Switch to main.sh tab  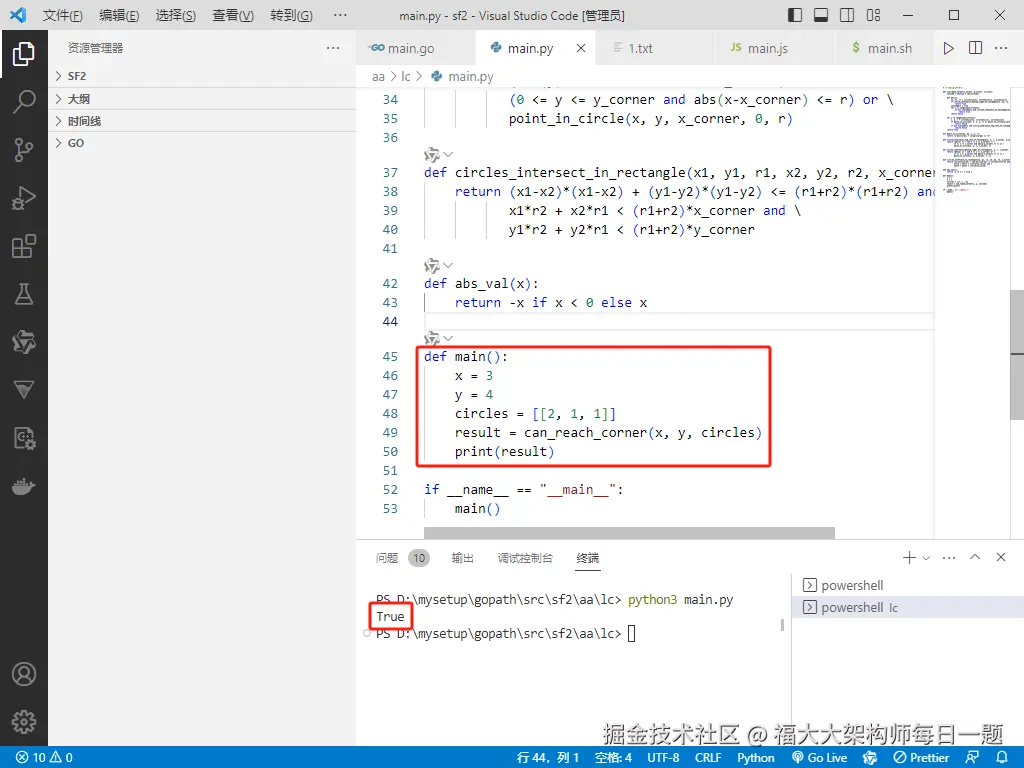(x=884, y=48)
